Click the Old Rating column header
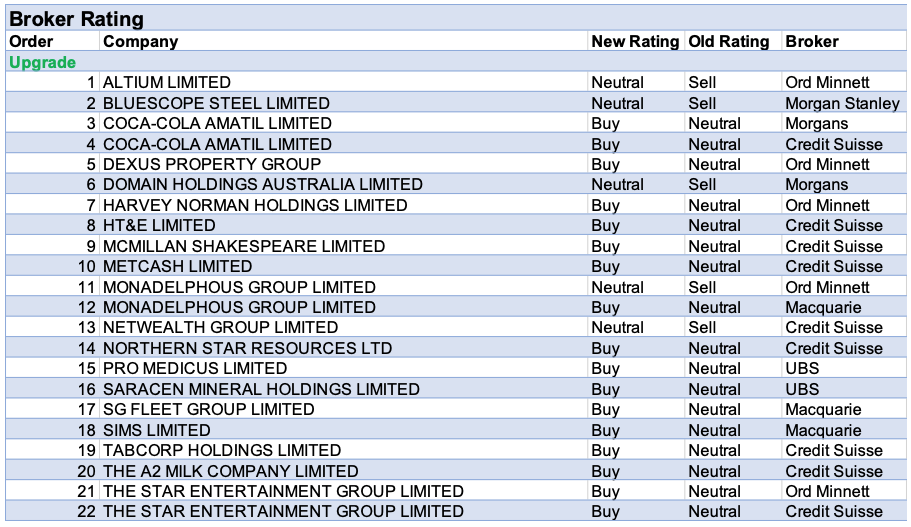The height and width of the screenshot is (527, 911). coord(729,42)
